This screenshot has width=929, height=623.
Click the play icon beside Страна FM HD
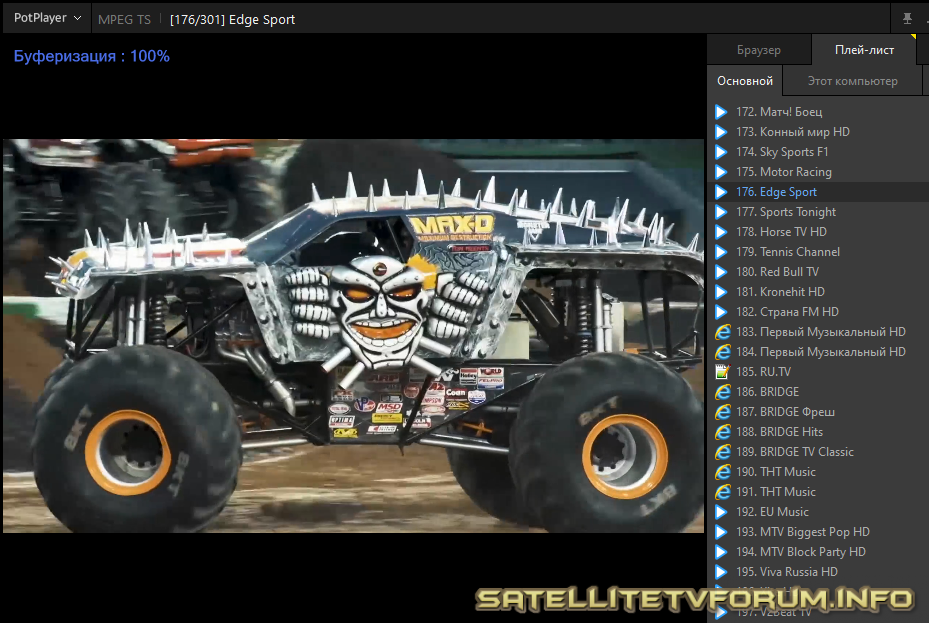click(x=721, y=312)
